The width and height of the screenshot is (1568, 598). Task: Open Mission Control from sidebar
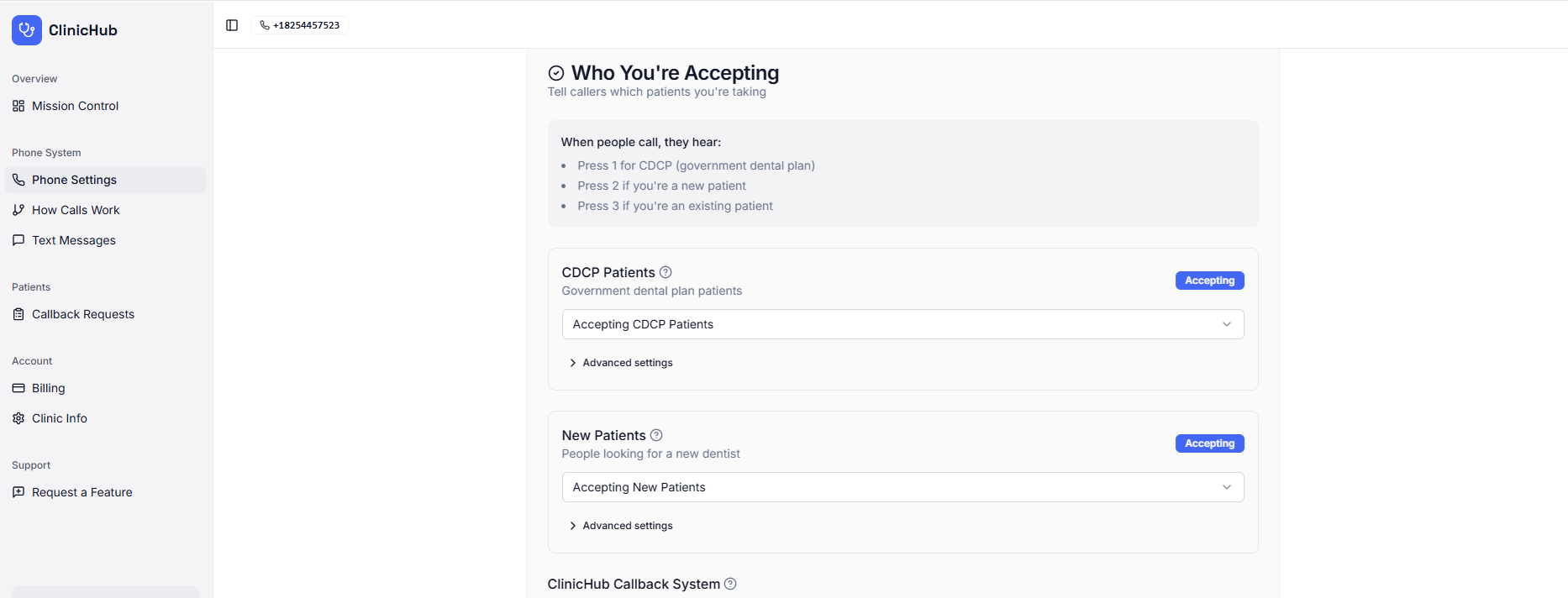coord(75,106)
